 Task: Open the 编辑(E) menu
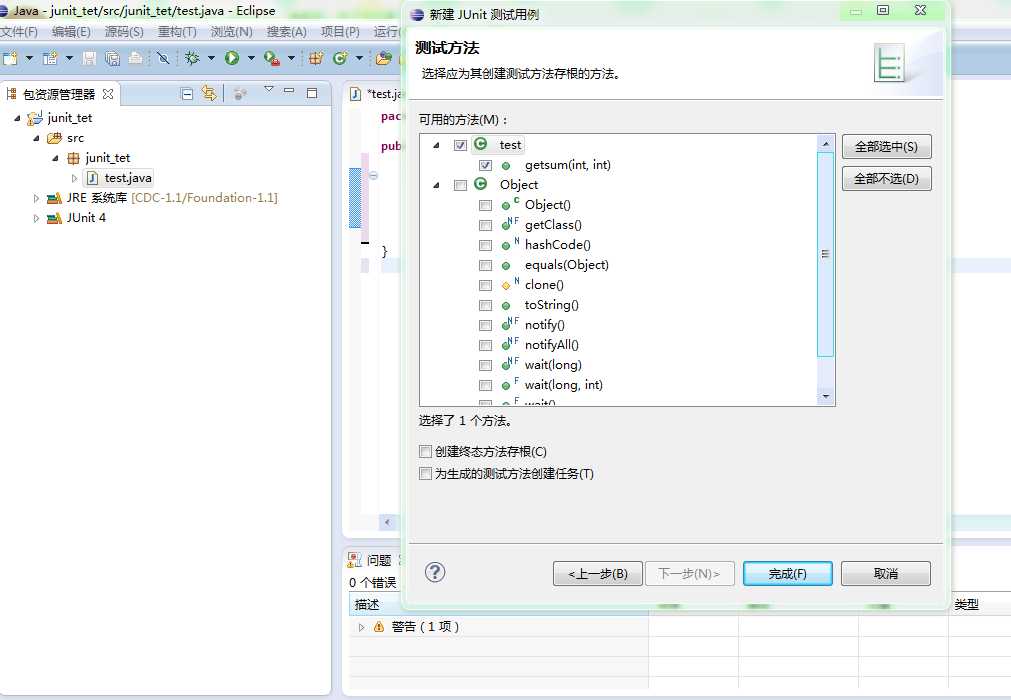71,32
